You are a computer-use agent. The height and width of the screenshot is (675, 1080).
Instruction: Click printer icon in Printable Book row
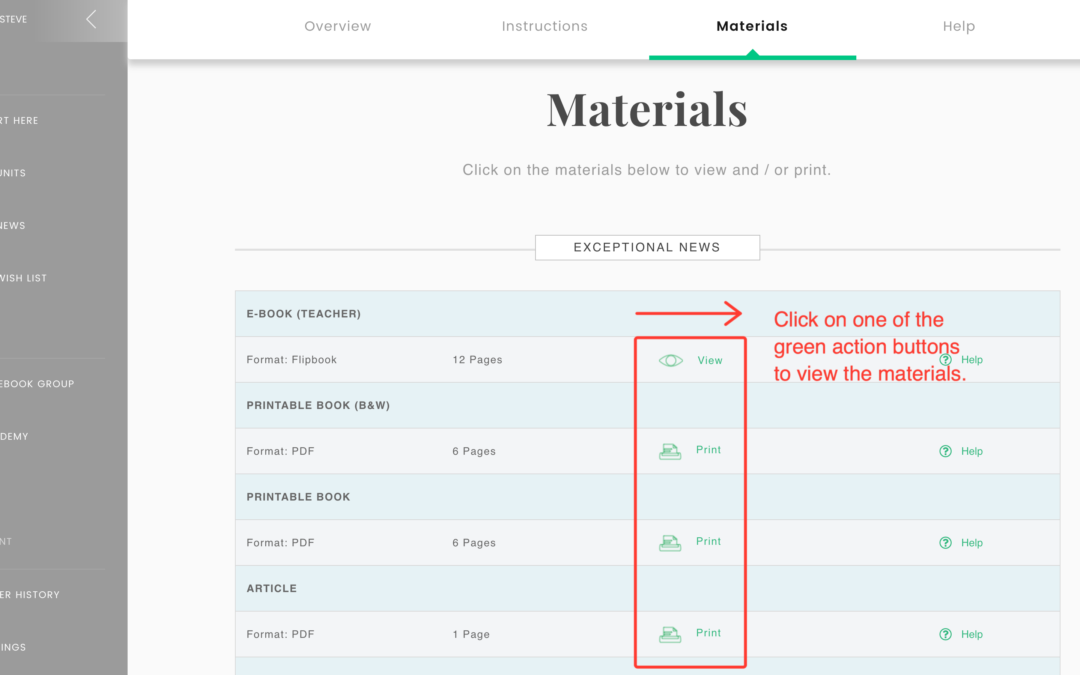coord(670,543)
